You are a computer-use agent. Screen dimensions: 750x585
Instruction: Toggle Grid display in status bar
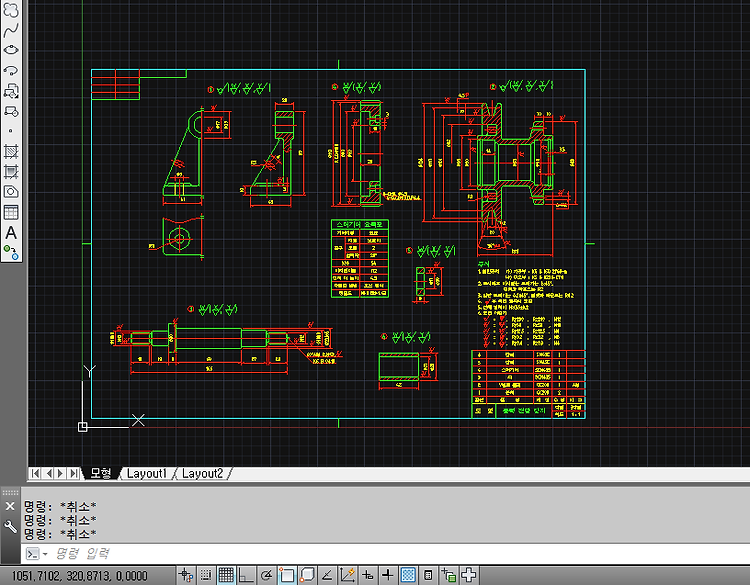pos(226,575)
